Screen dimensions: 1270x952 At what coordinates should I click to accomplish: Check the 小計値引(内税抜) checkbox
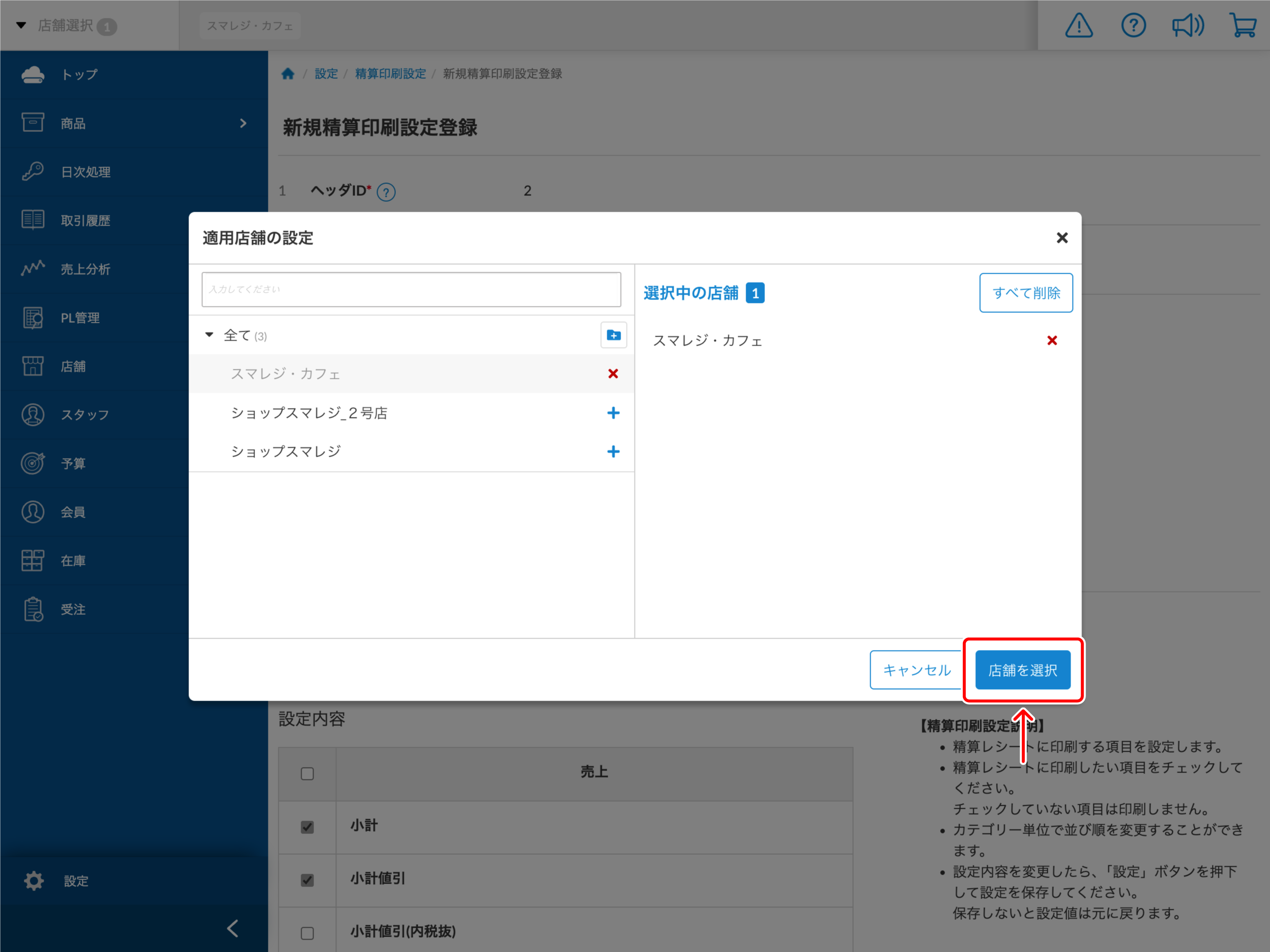[307, 933]
